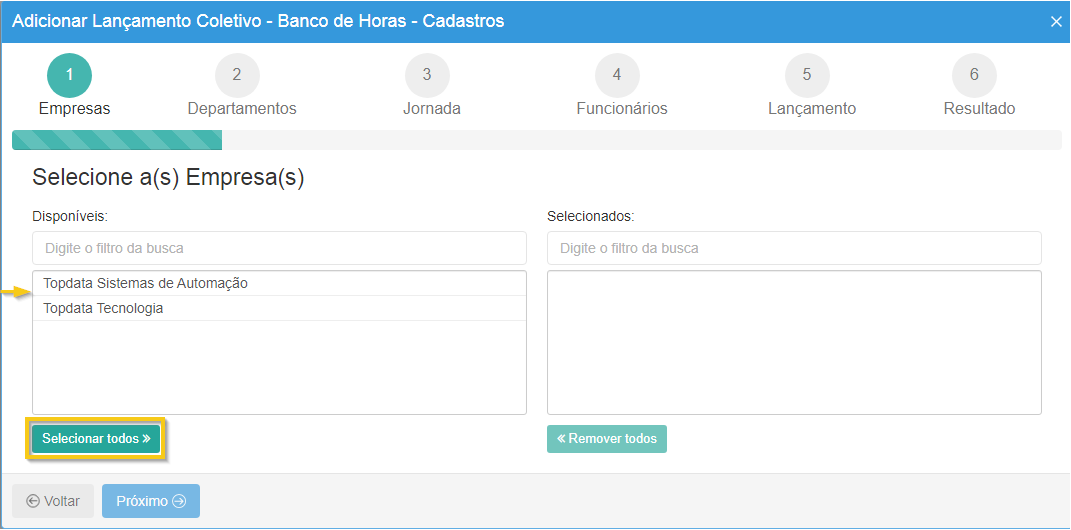The height and width of the screenshot is (530, 1071).
Task: Click the step 1 circle for Empresas
Action: pos(69,75)
